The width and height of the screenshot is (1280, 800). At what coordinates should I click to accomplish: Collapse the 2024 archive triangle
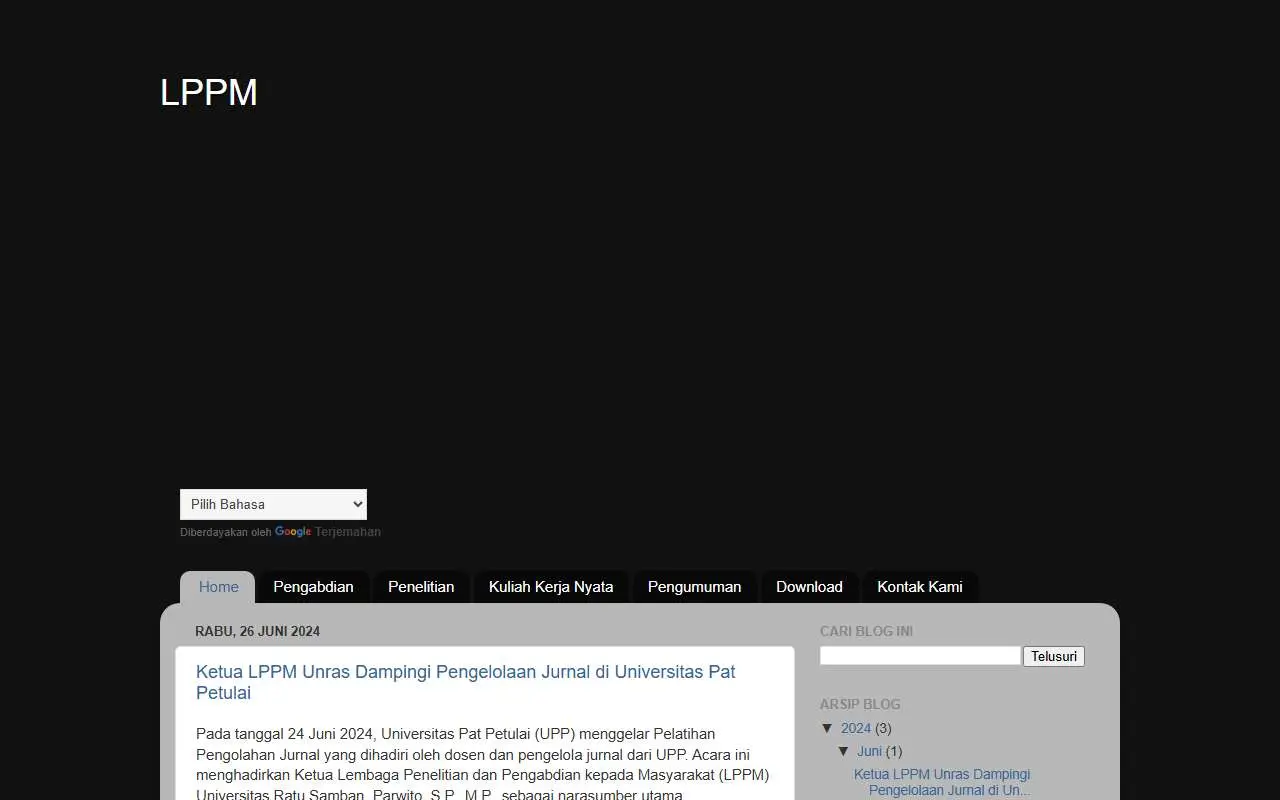828,728
